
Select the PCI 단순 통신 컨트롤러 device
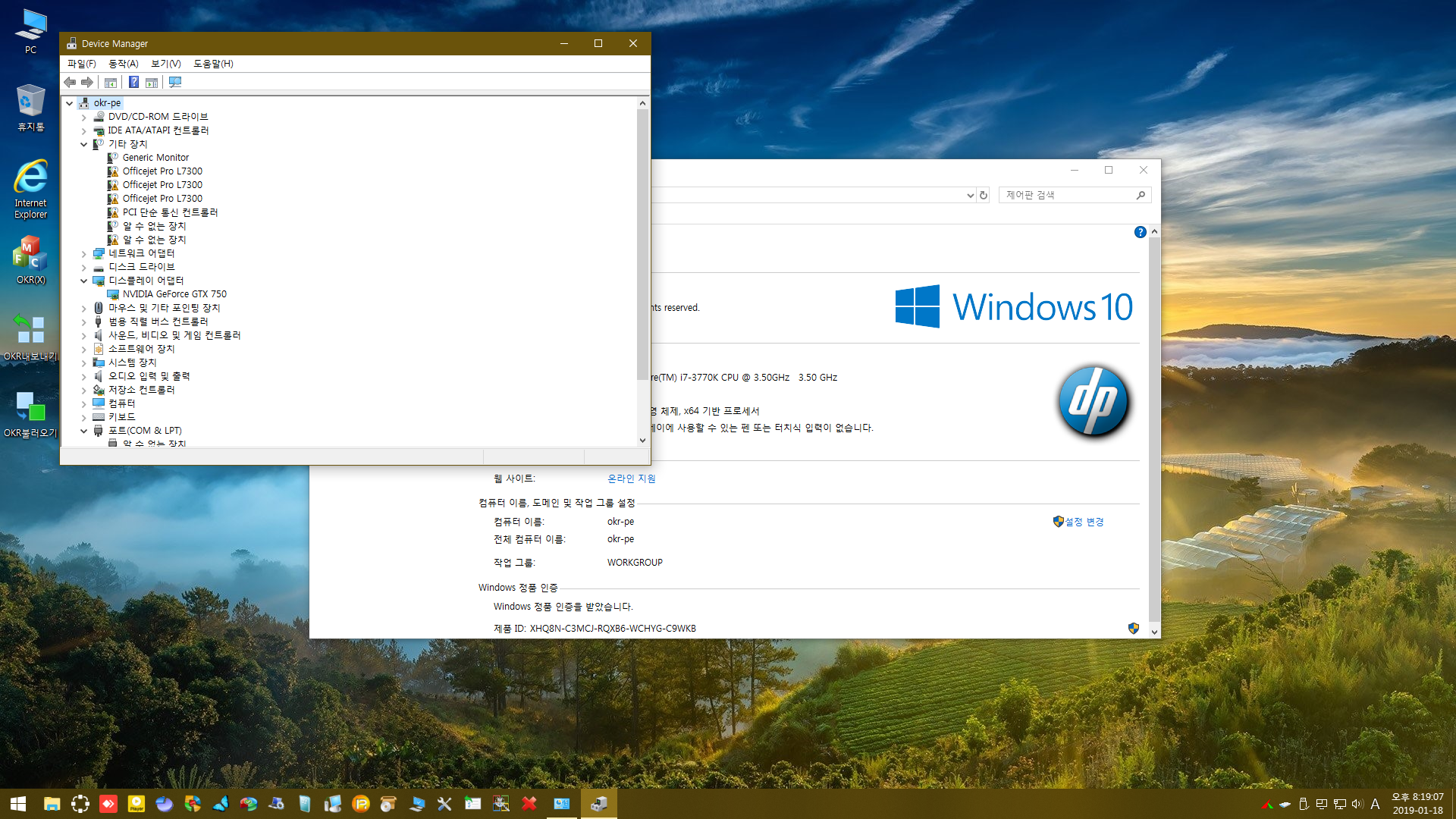(170, 212)
